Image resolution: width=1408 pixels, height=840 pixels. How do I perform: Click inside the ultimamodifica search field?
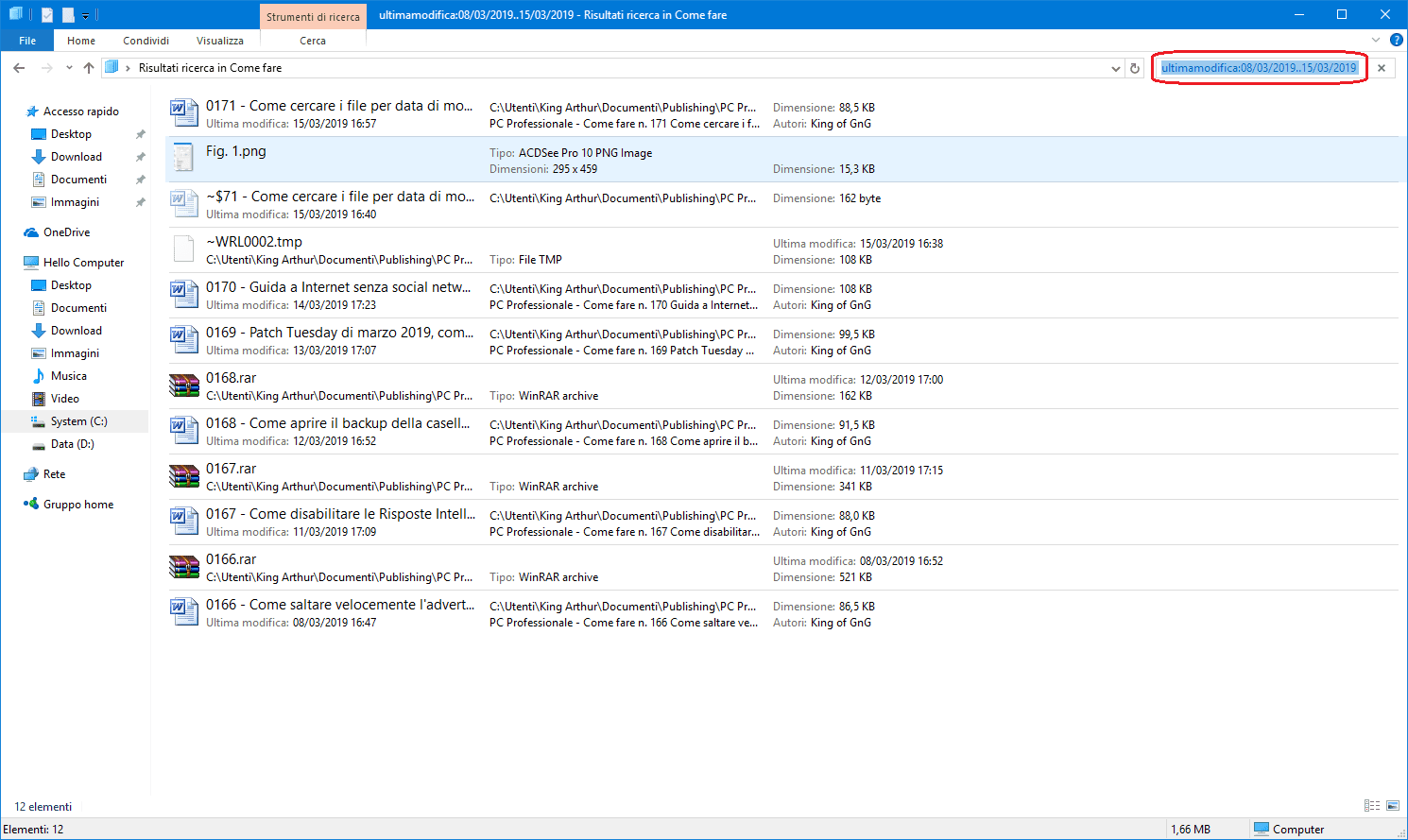pyautogui.click(x=1258, y=68)
